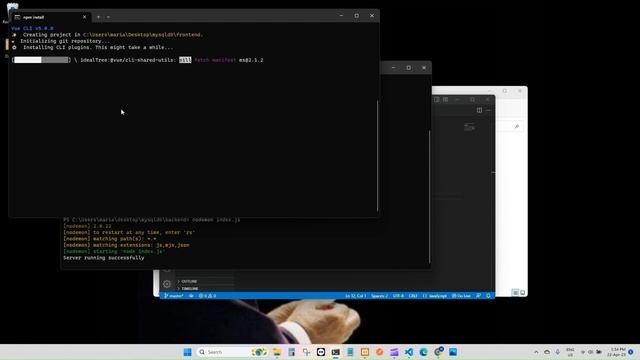Click 'Ln 12, Col 1' in status bar
The height and width of the screenshot is (360, 640).
tap(356, 296)
